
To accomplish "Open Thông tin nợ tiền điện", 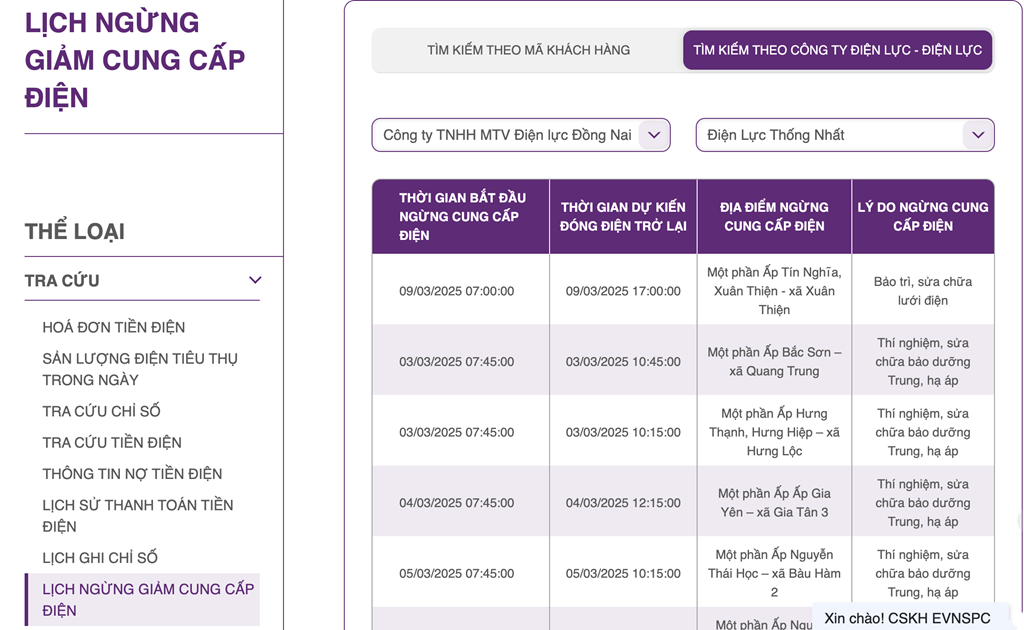I will pos(132,474).
